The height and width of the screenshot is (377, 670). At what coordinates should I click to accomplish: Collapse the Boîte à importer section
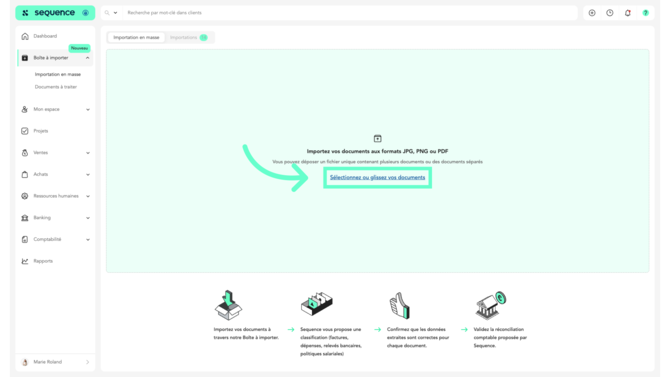tap(88, 58)
